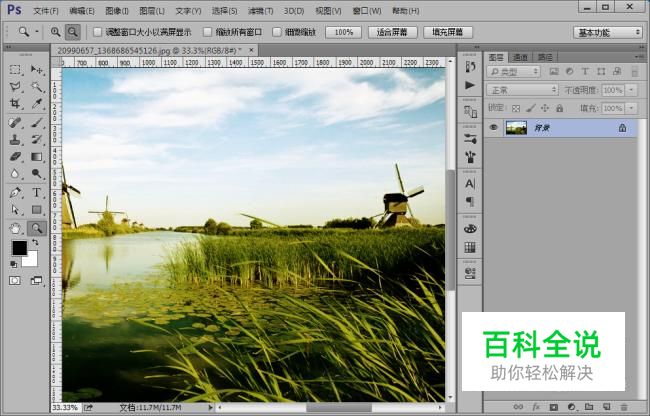Select the Zoom tool in the toolbox
This screenshot has width=650, height=416.
coord(36,228)
